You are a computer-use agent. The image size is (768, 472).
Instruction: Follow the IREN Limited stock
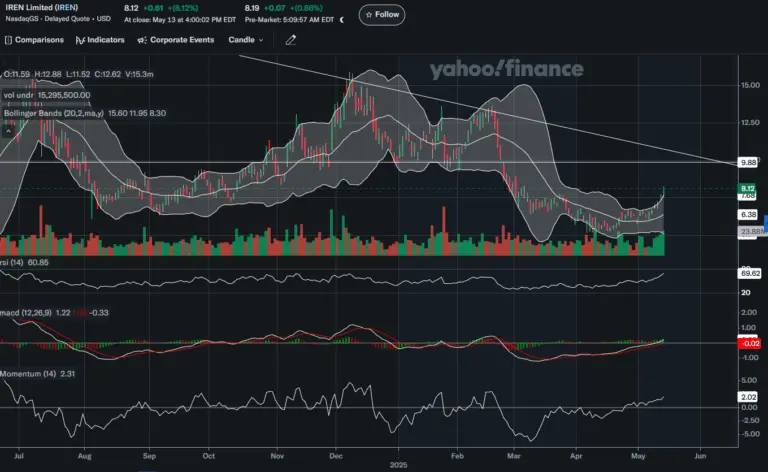point(382,15)
